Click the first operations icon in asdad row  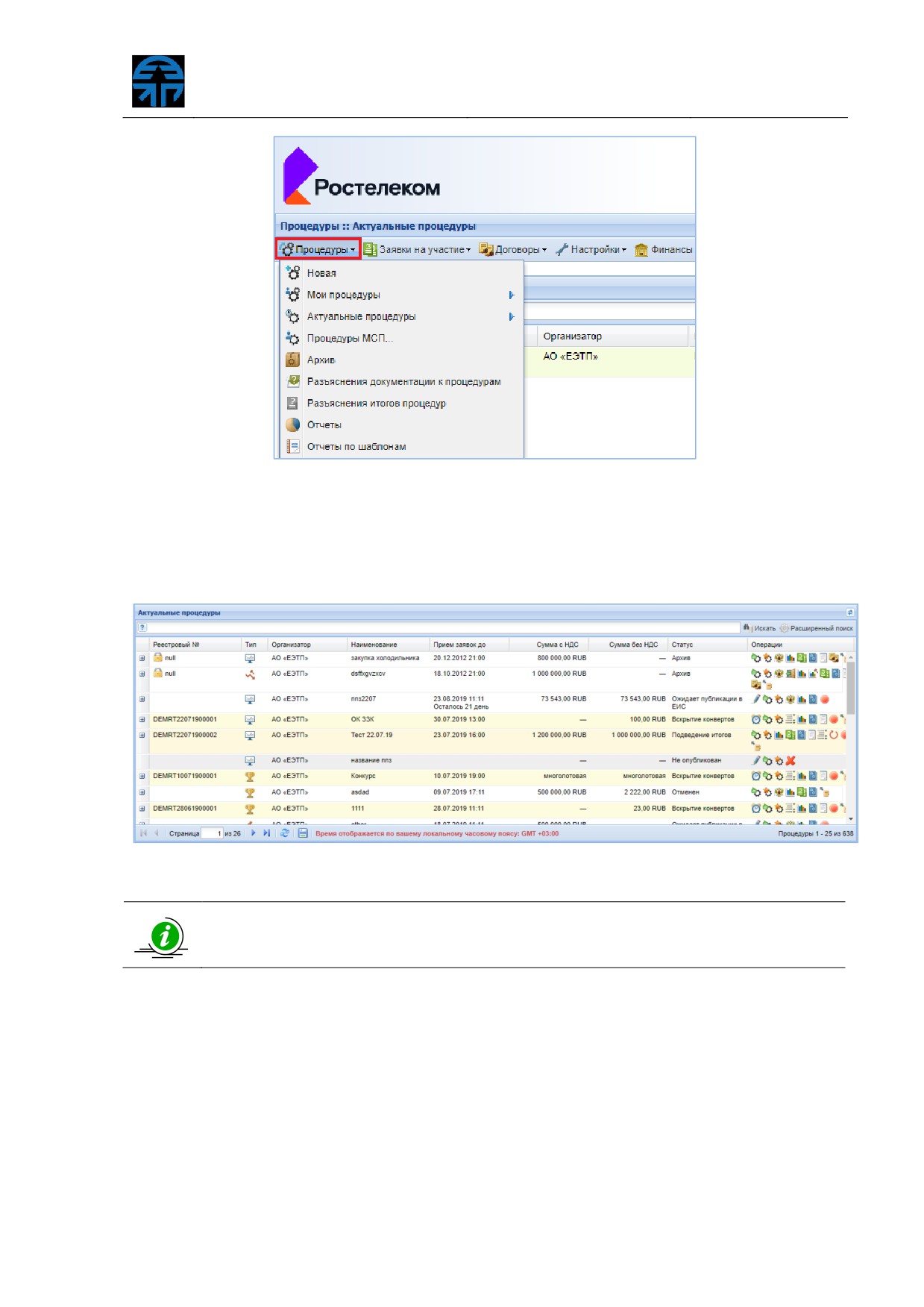tap(755, 792)
